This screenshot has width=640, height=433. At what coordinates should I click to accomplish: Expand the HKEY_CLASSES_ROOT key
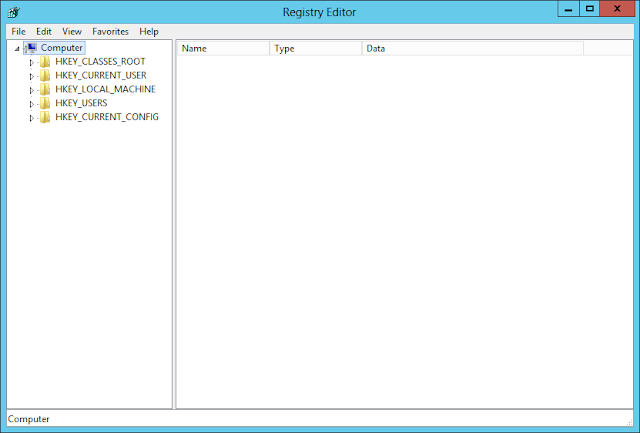pyautogui.click(x=31, y=63)
